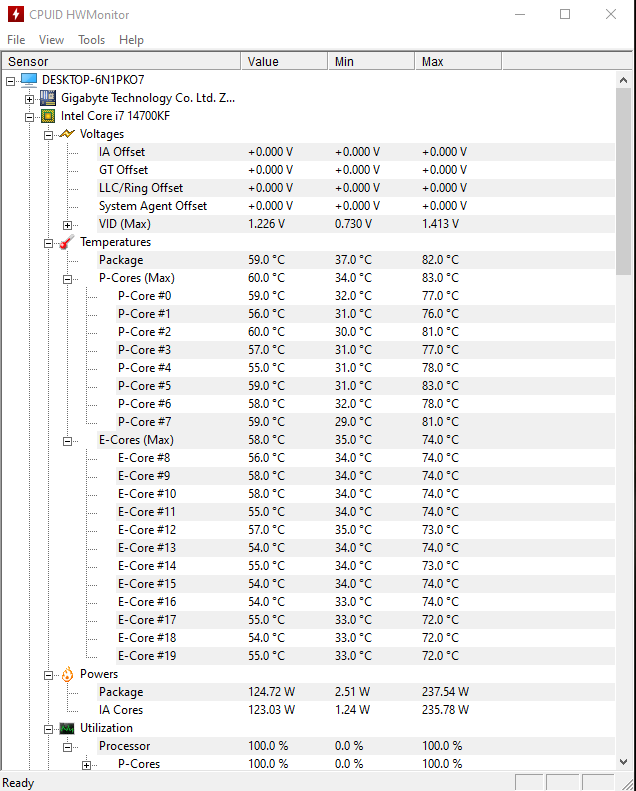Click the DESKTOP-6N1PKO7 computer icon
This screenshot has width=636, height=791.
(29, 80)
